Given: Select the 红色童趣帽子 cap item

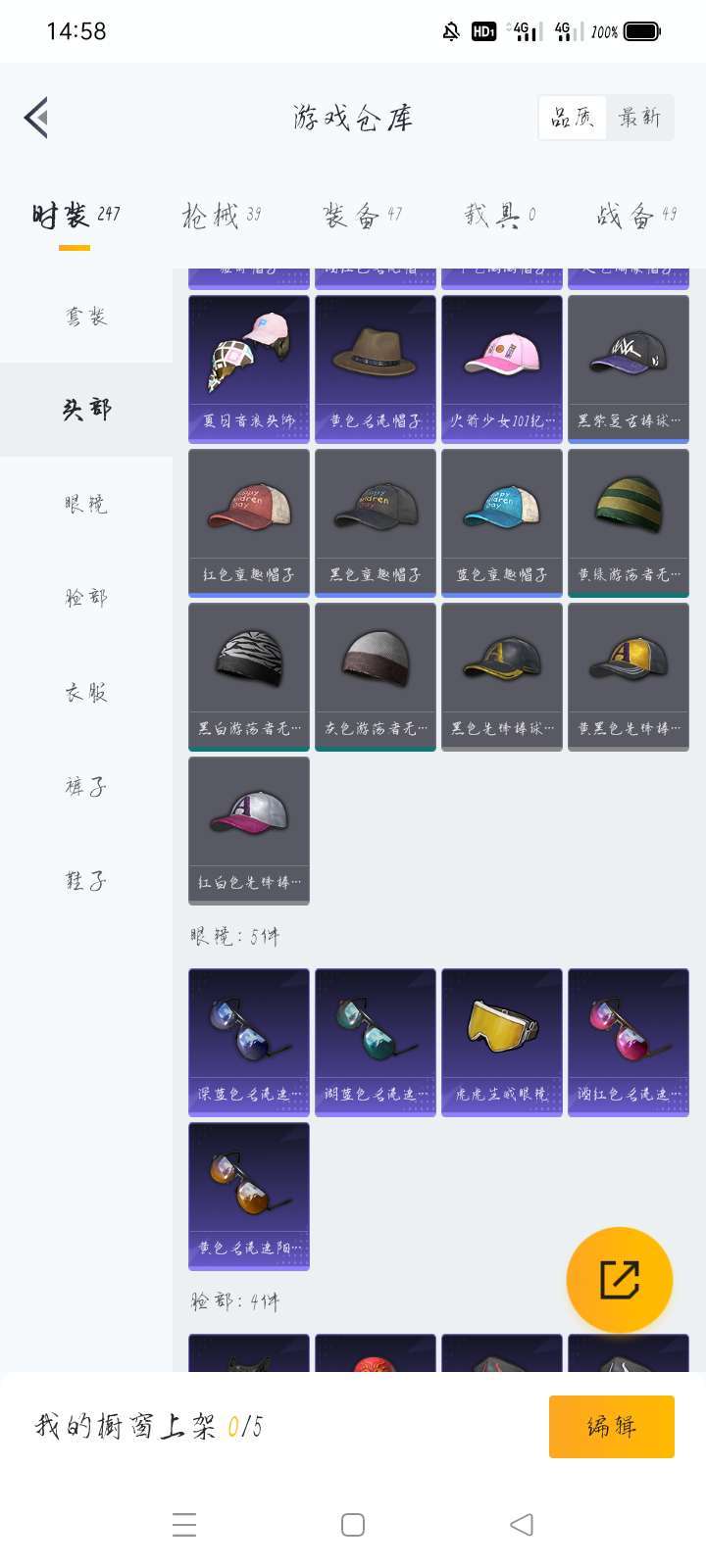Looking at the screenshot, I should click(x=249, y=522).
